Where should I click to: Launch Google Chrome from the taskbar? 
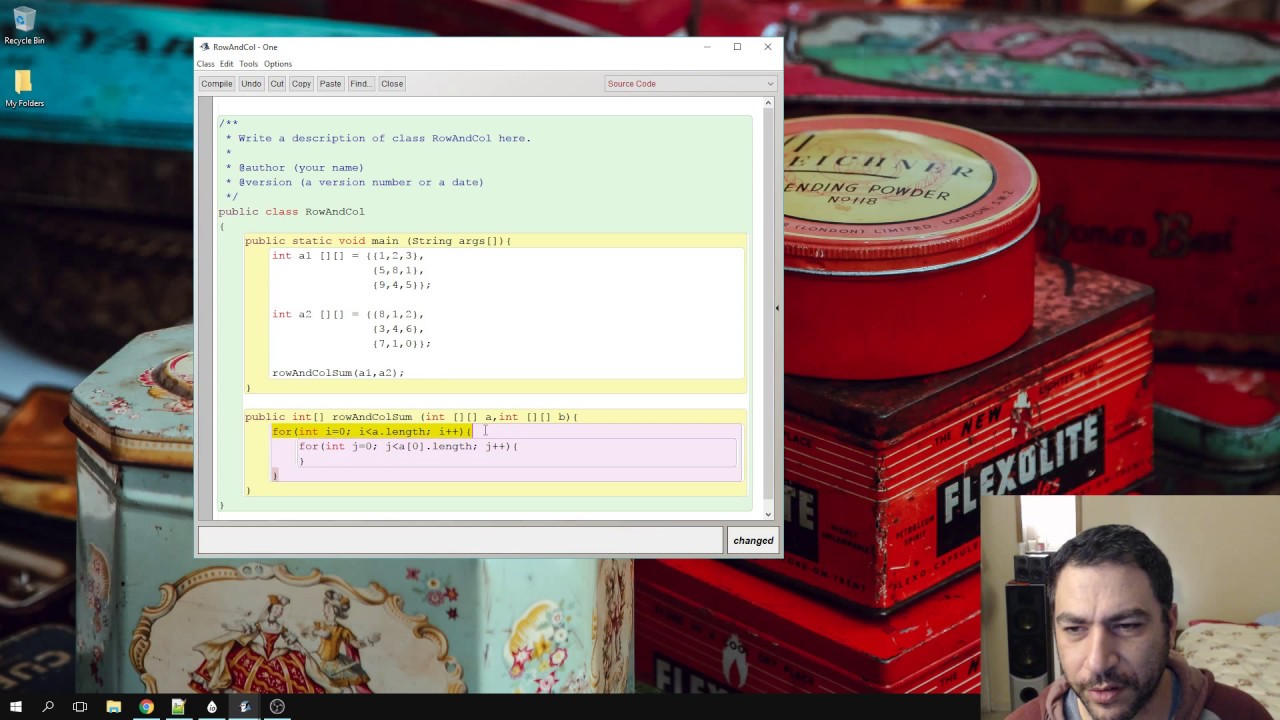pos(146,707)
